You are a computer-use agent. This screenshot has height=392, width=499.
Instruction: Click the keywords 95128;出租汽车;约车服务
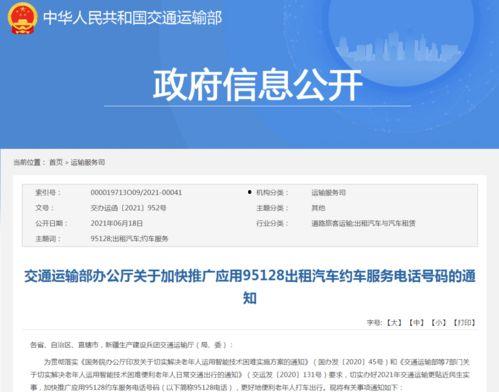(x=129, y=239)
